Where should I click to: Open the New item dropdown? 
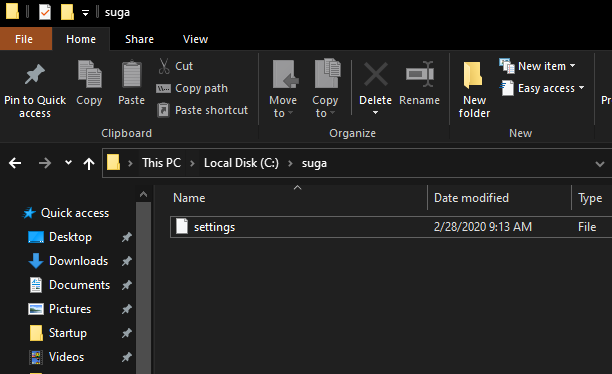pyautogui.click(x=537, y=66)
